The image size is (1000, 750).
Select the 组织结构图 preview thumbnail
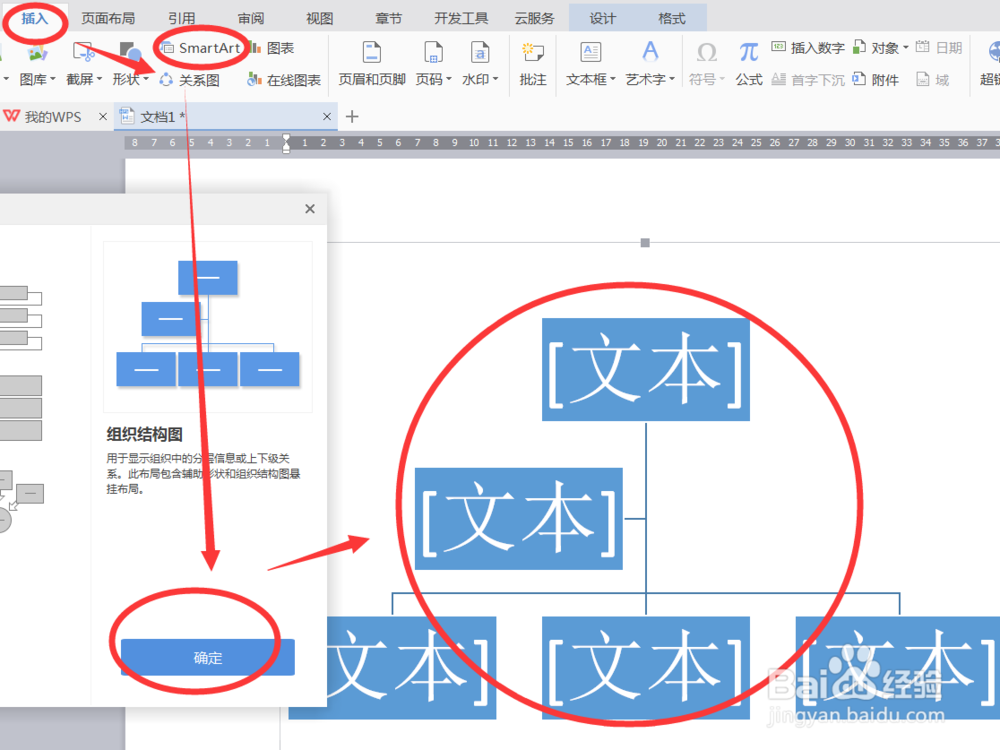[208, 326]
